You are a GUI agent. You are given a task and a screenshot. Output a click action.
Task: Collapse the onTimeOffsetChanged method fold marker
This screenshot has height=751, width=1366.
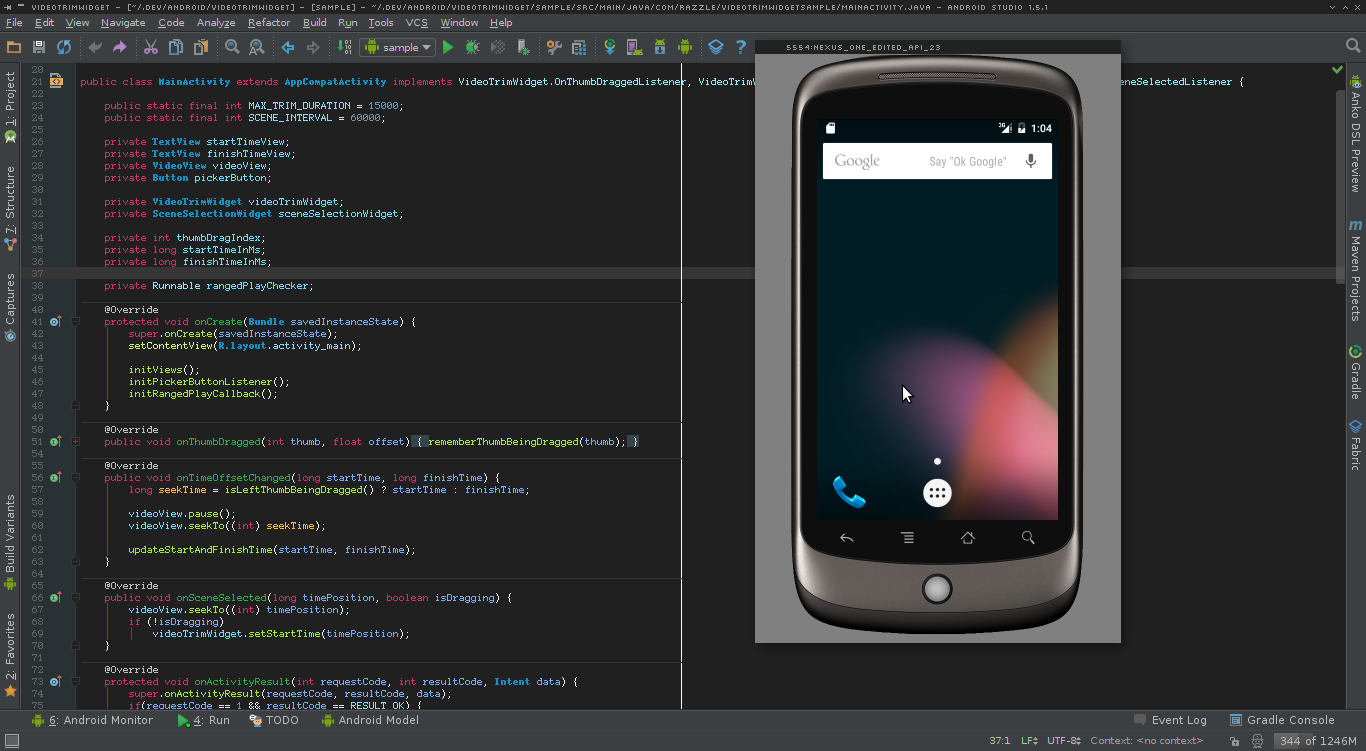tap(76, 478)
